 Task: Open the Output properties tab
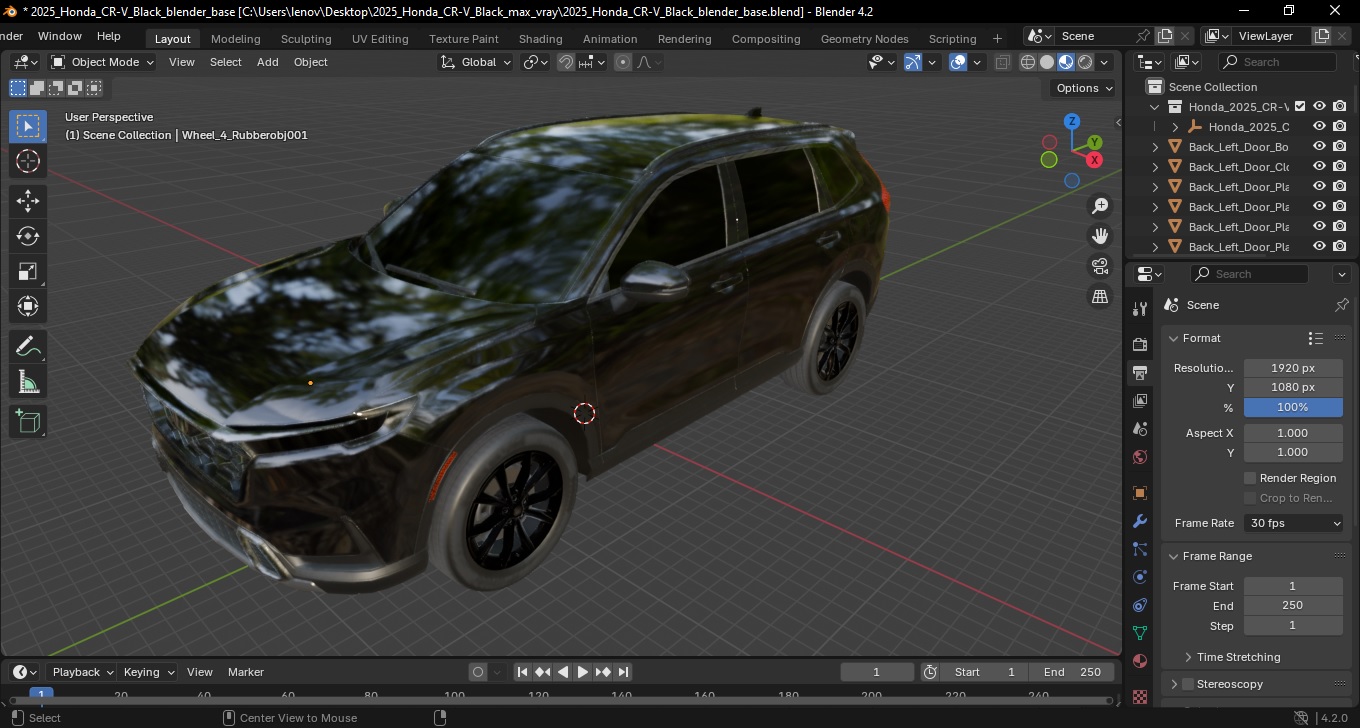pyautogui.click(x=1140, y=372)
